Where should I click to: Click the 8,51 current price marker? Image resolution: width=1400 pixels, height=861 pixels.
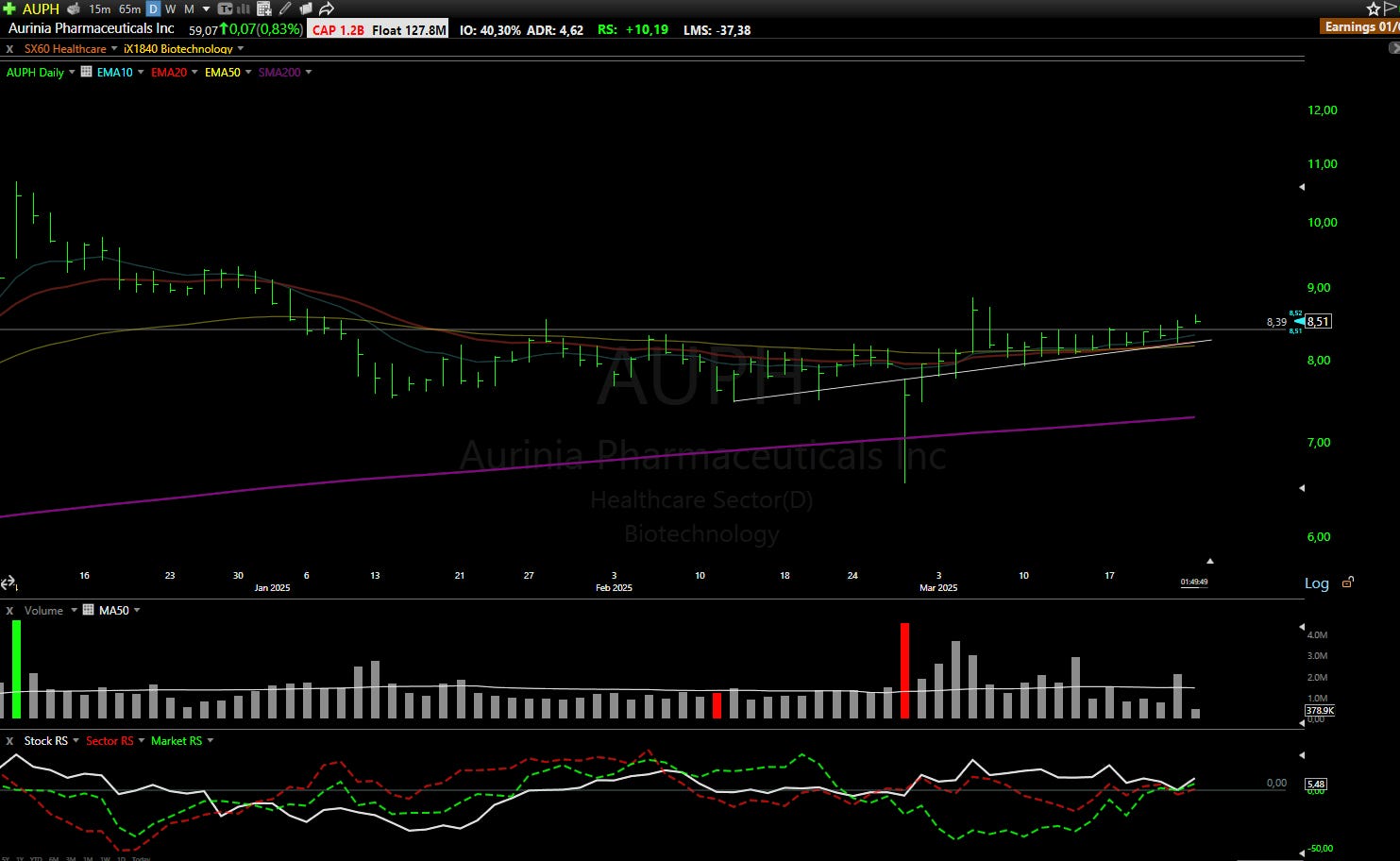click(1318, 321)
